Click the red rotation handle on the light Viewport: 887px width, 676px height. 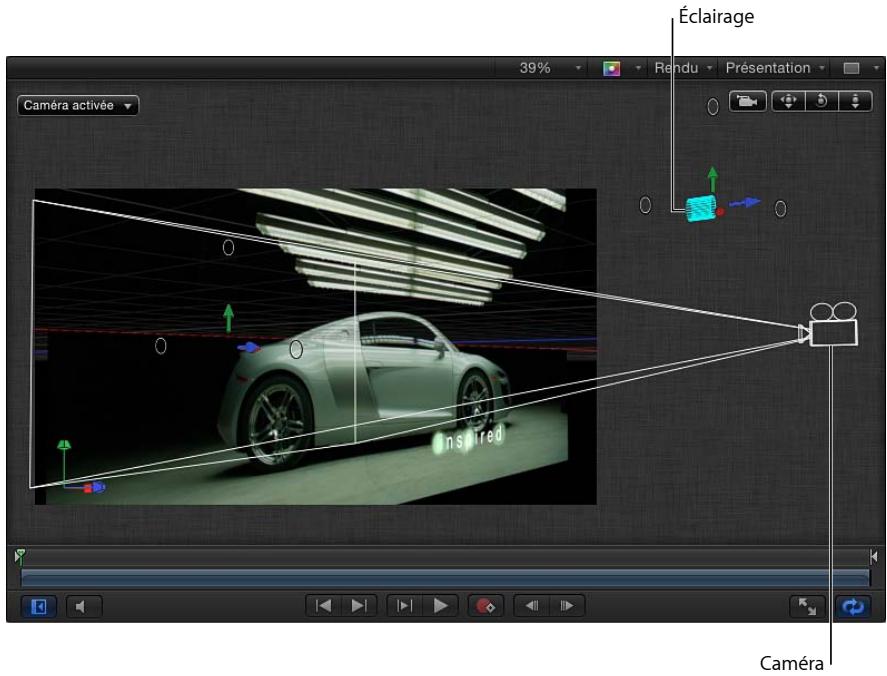[x=721, y=212]
